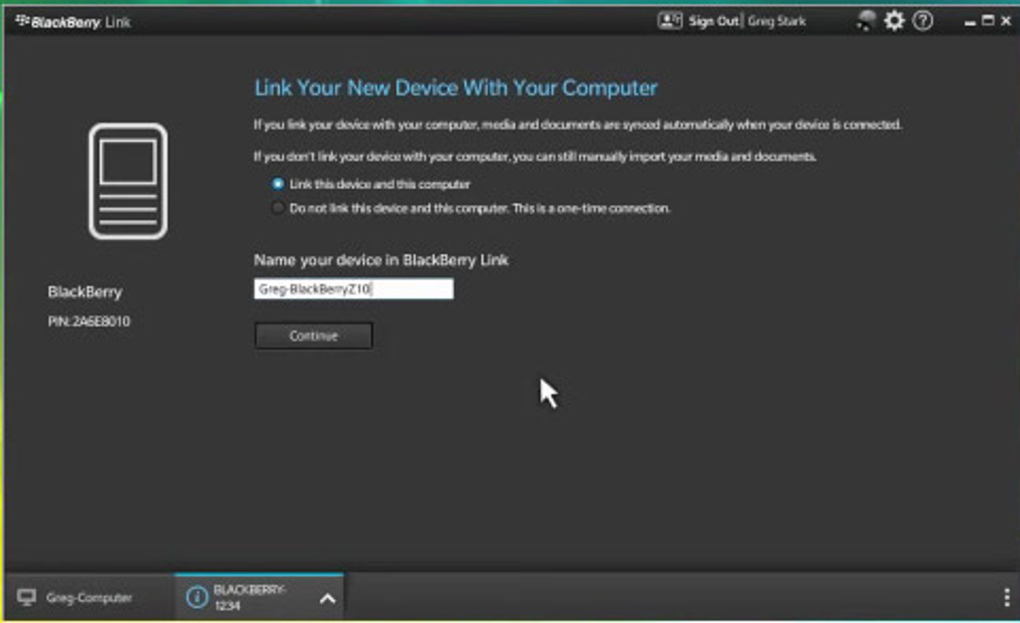Expand the BLACKBERRY-1234 device chevron
1020x623 pixels.
[x=328, y=598]
